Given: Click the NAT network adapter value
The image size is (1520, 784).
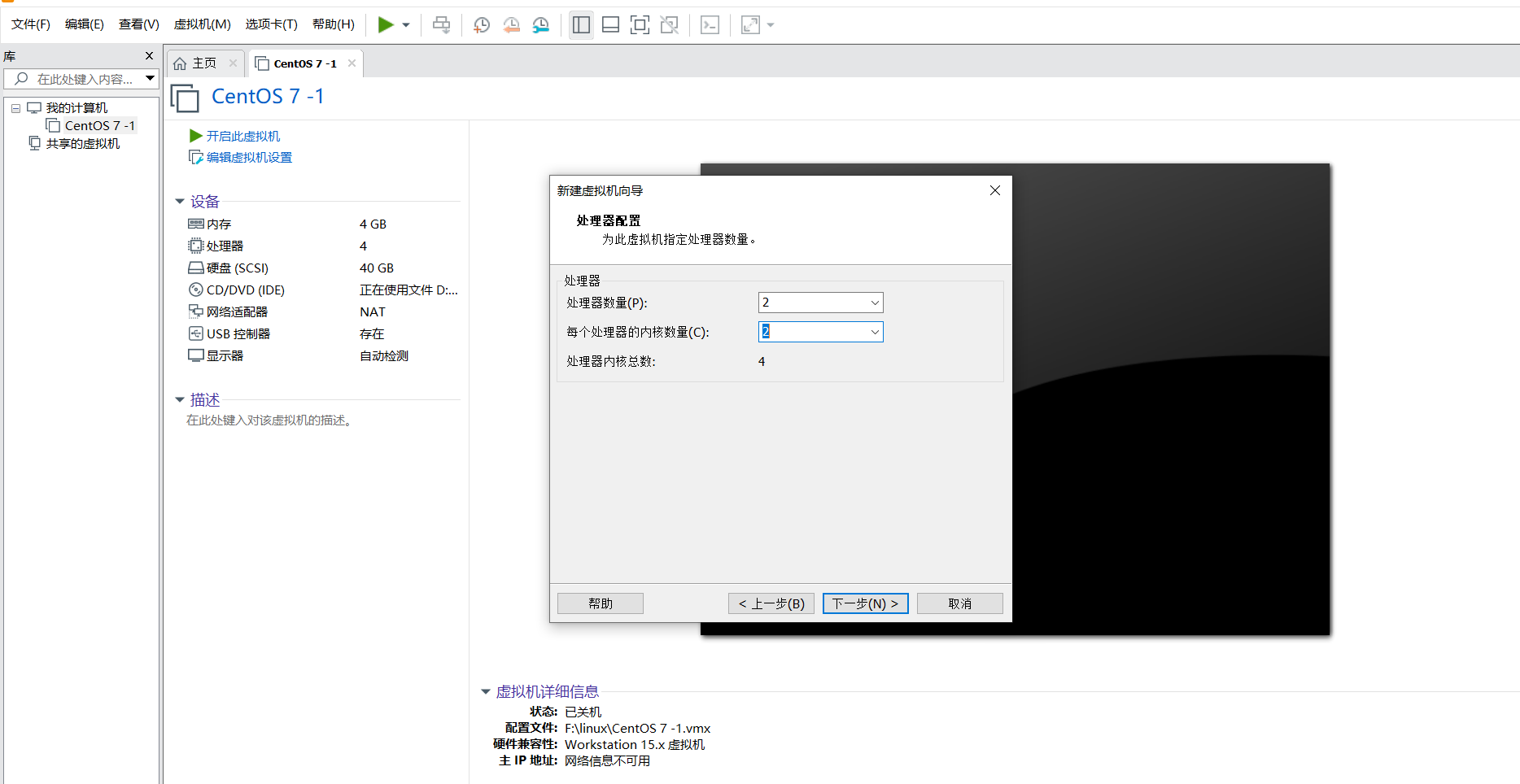Looking at the screenshot, I should 373,312.
